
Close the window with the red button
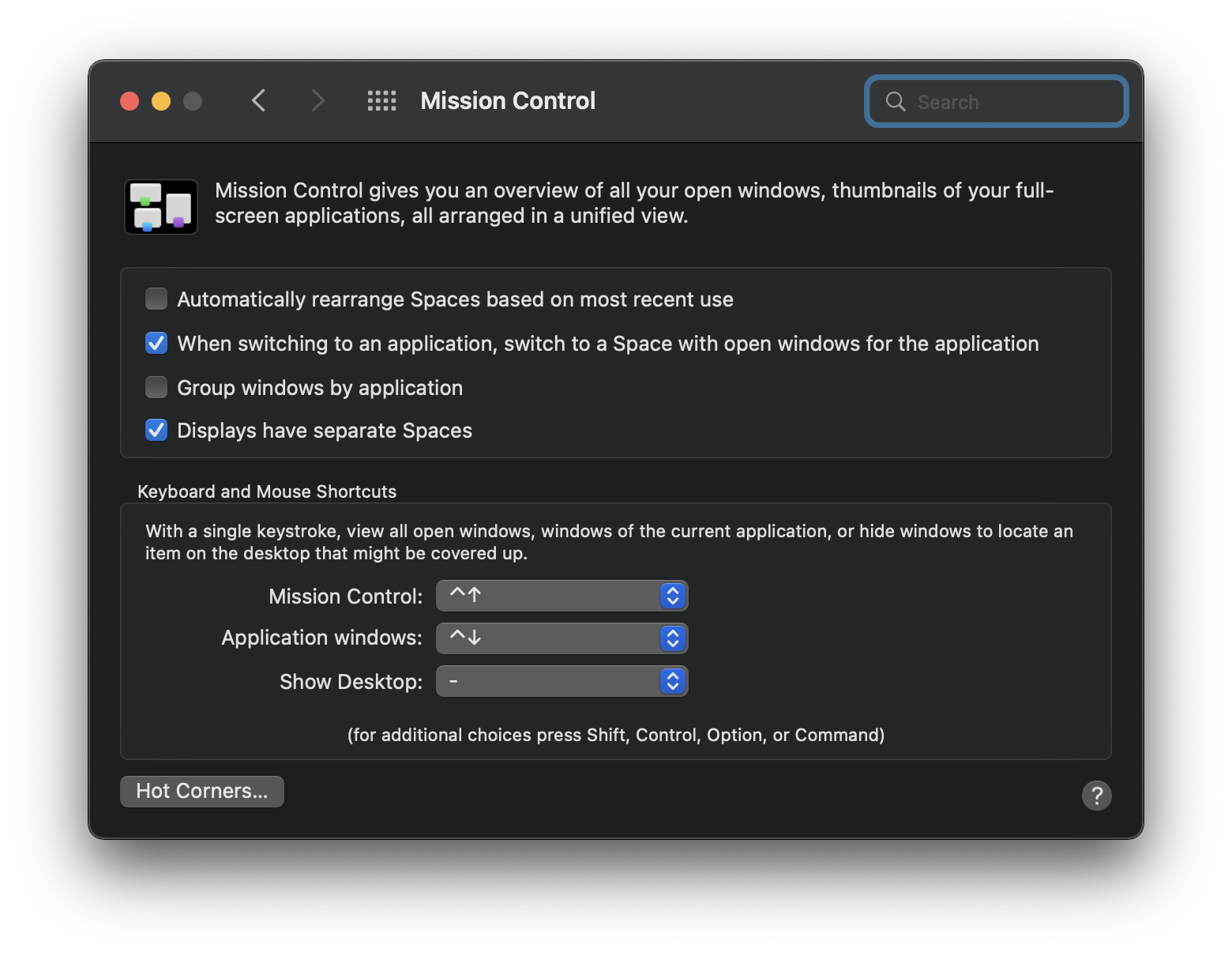tap(130, 101)
